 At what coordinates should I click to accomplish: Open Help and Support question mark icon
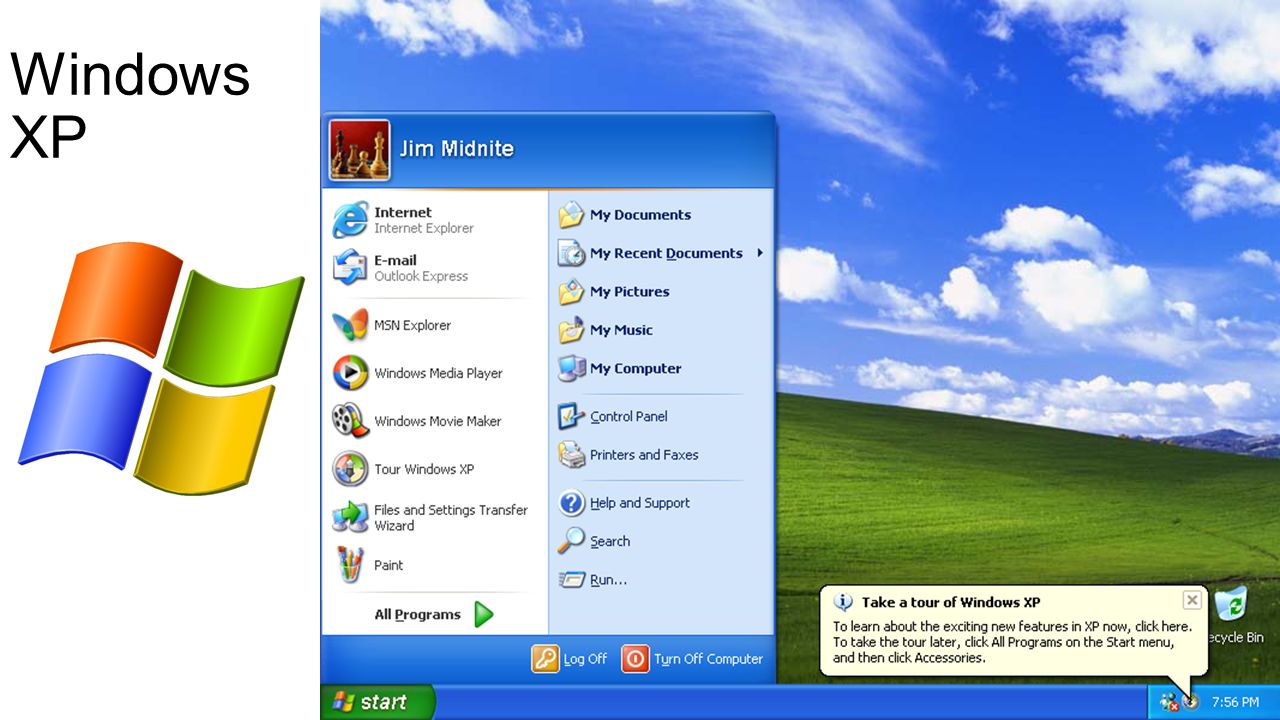pos(571,503)
